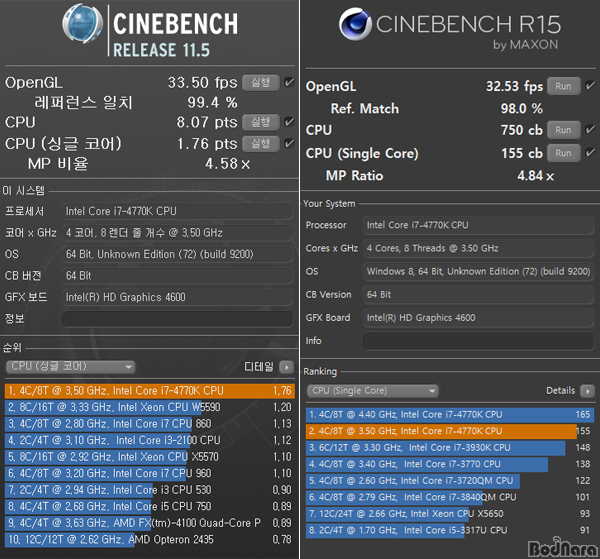
Task: Select ranking row AMD Opteron 2435
Action: click(x=150, y=539)
